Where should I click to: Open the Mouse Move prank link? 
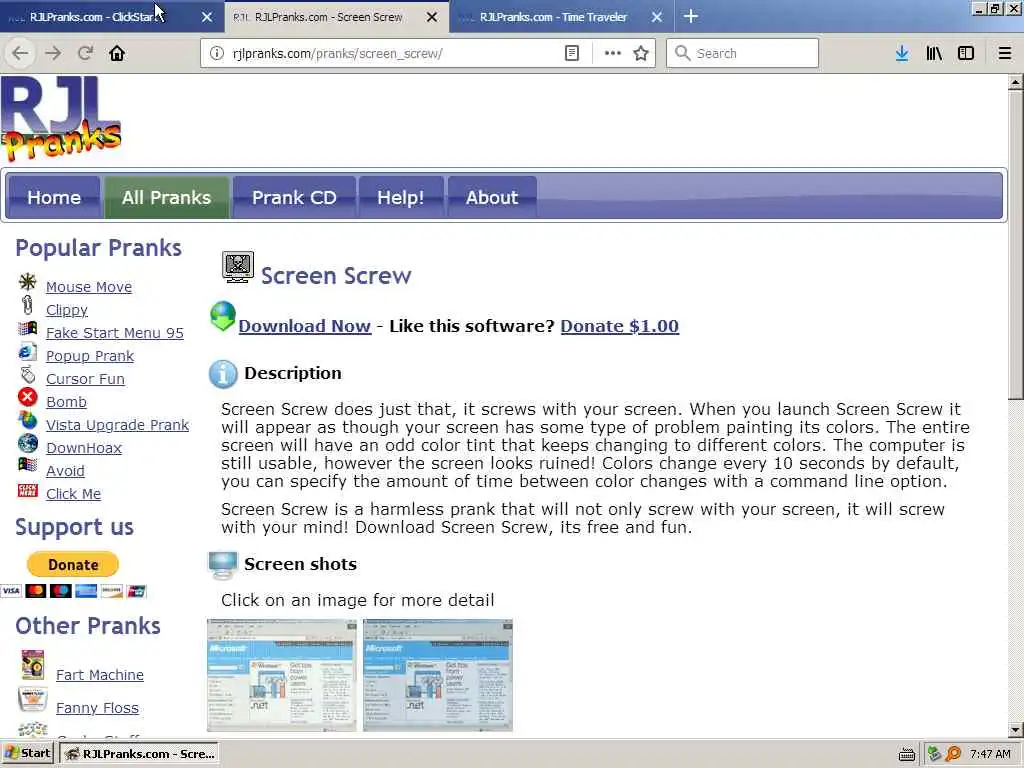coord(89,287)
